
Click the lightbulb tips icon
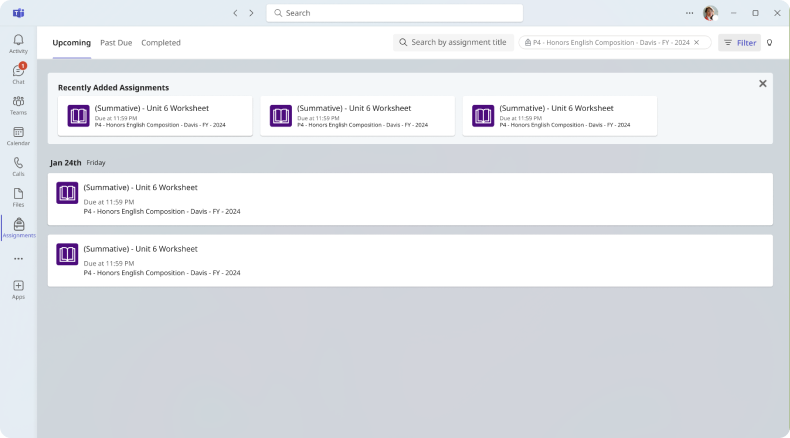(769, 43)
